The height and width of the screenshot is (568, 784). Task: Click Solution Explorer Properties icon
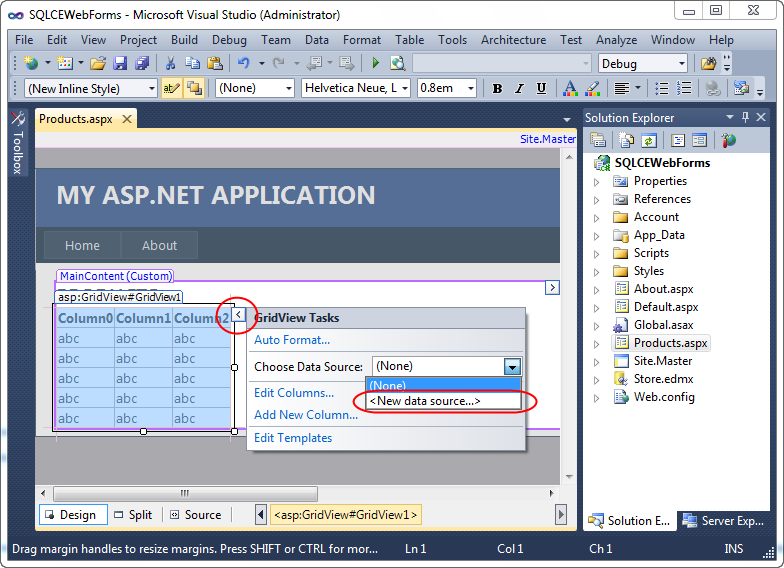598,140
